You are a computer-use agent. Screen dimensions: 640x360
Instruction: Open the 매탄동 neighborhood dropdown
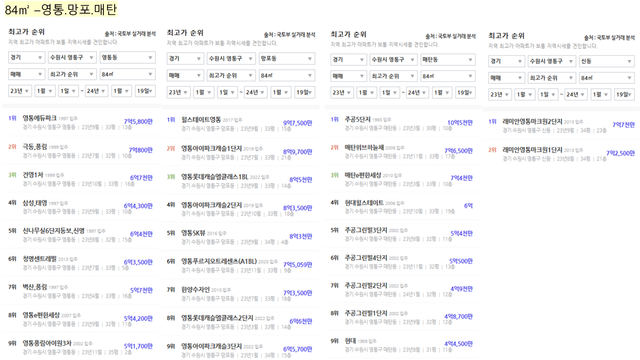448,60
